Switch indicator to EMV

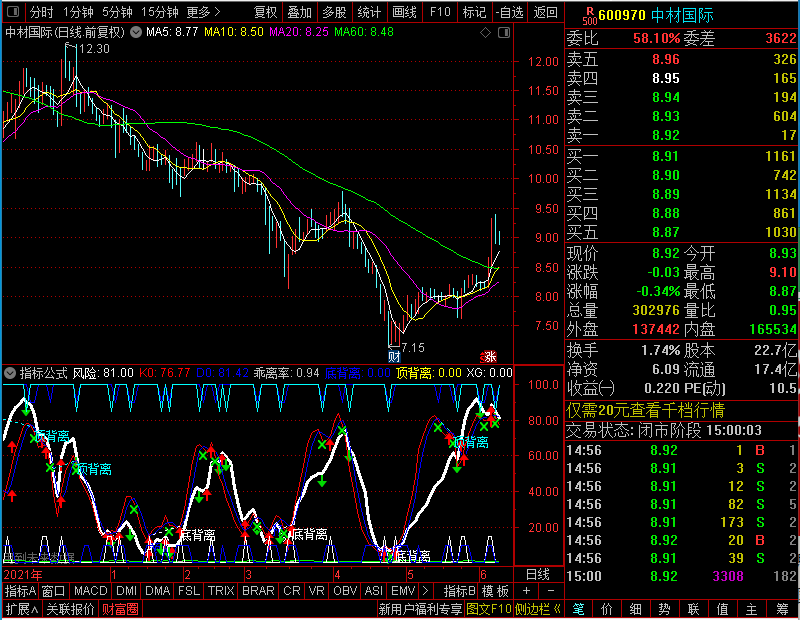403,591
